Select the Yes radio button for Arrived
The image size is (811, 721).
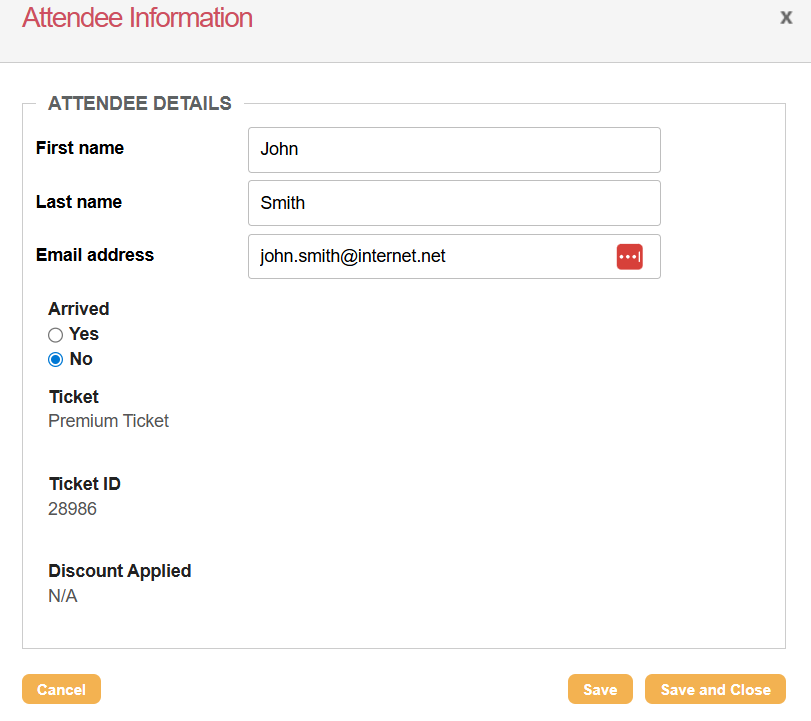point(56,335)
